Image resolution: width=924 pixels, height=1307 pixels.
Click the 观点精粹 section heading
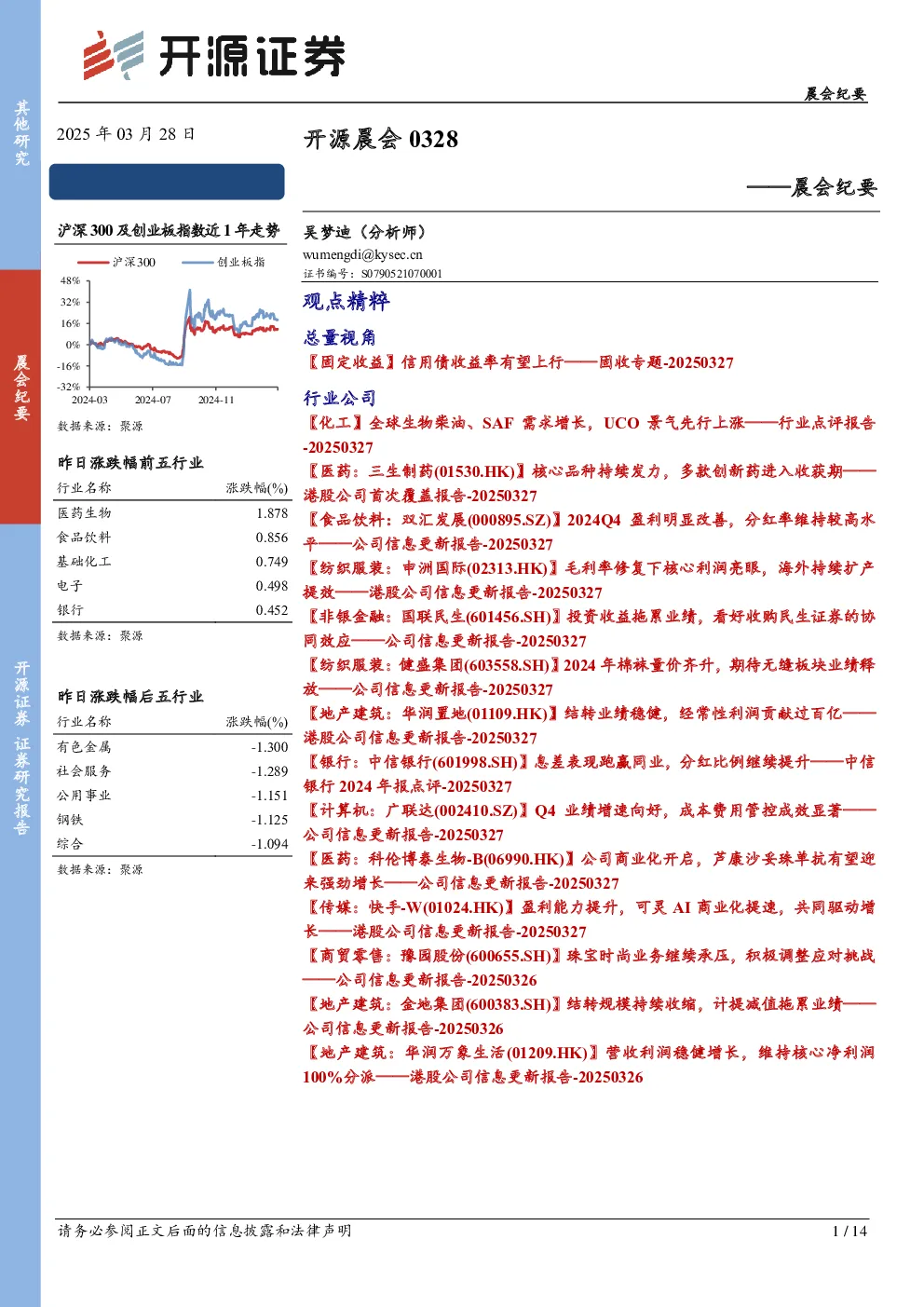click(346, 301)
